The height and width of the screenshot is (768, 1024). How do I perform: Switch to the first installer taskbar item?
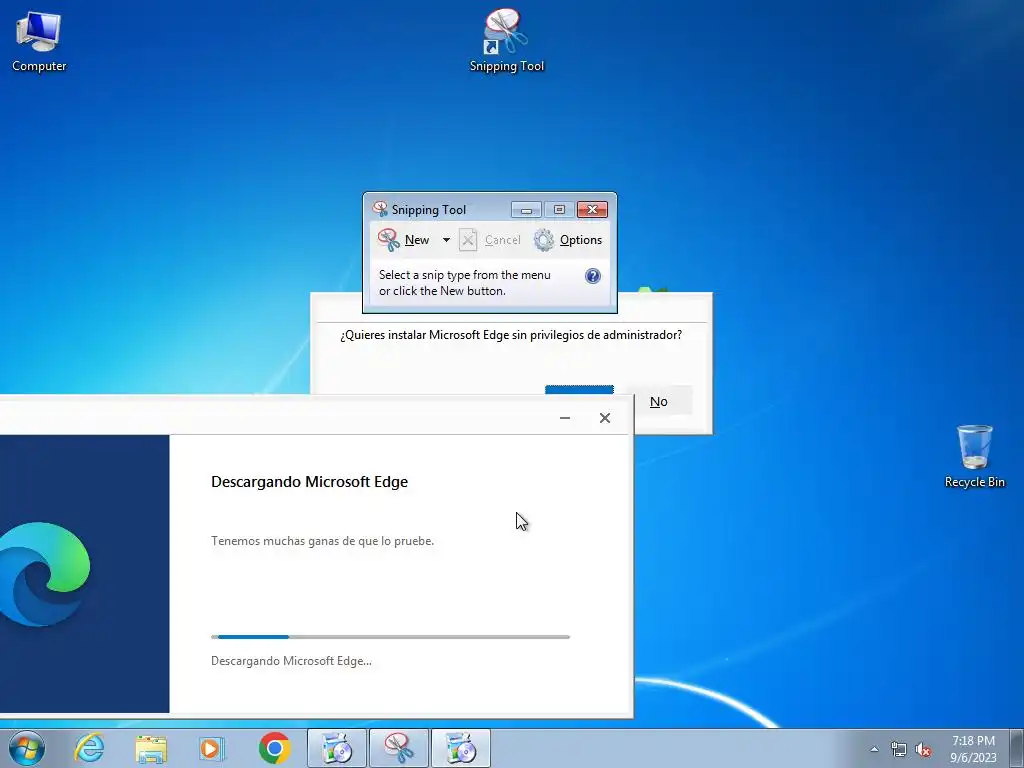(x=337, y=748)
